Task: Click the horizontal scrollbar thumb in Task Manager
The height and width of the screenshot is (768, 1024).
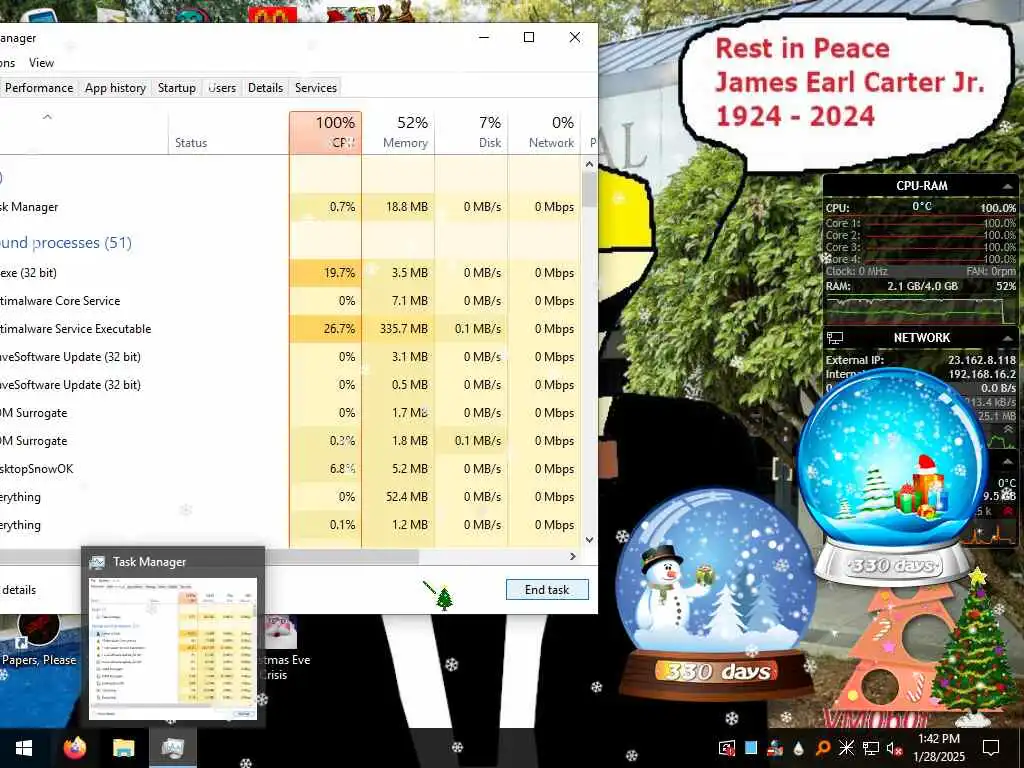Action: pyautogui.click(x=209, y=556)
